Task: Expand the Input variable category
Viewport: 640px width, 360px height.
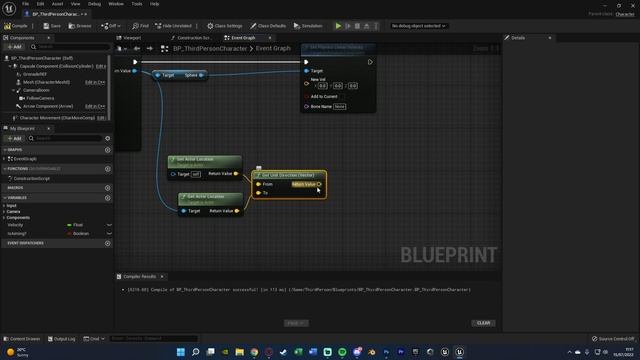Action: [4, 206]
